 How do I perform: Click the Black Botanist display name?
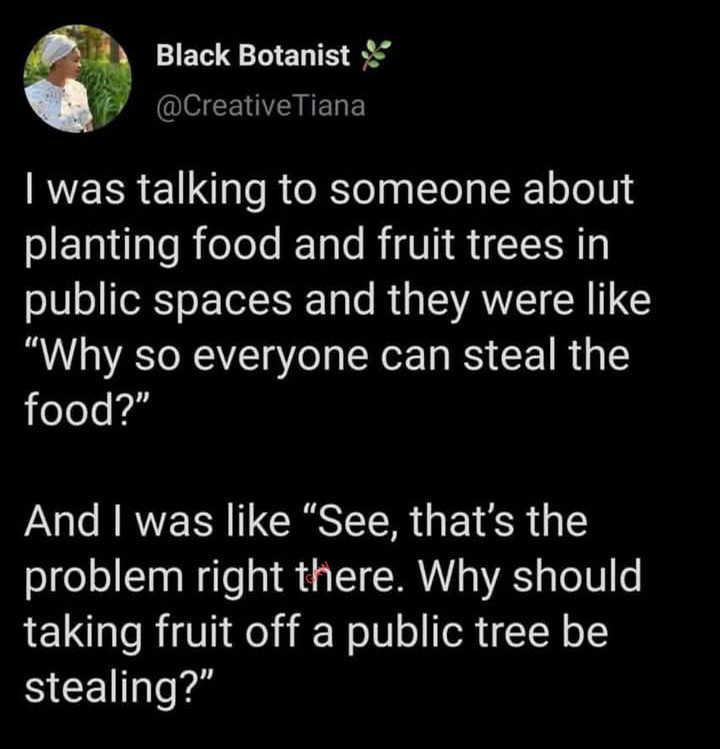point(253,55)
